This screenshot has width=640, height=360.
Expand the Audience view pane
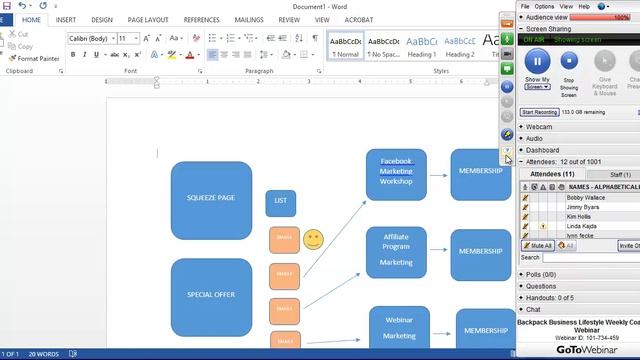(521, 18)
